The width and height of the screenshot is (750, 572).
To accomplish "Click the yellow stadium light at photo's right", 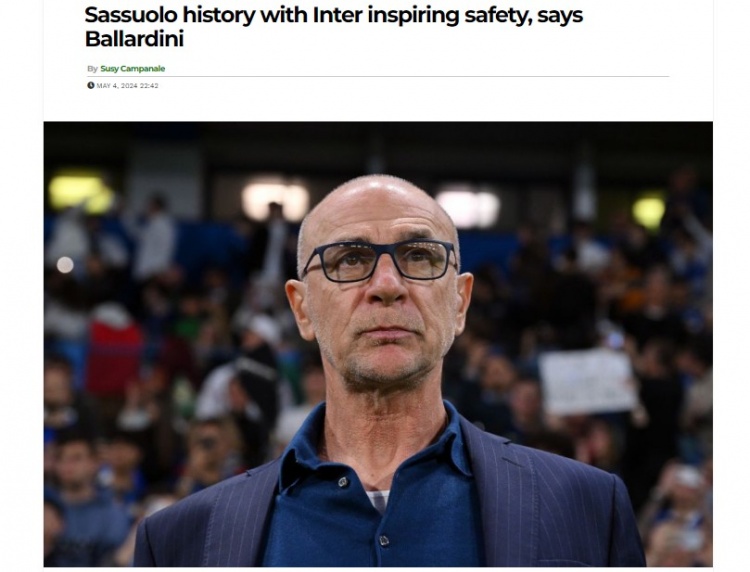I will pos(649,211).
